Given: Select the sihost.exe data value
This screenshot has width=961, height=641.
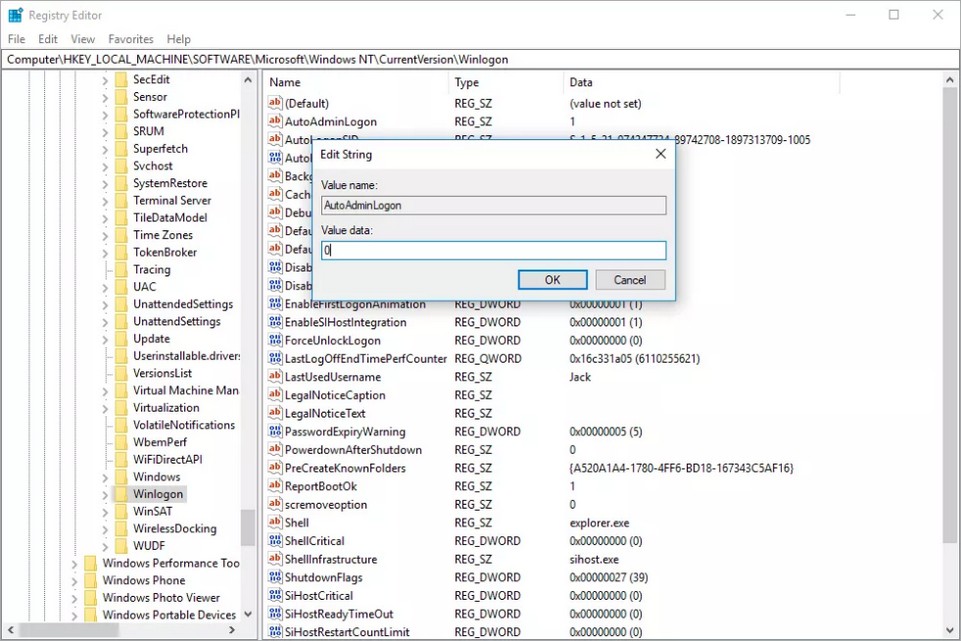Looking at the screenshot, I should (x=593, y=559).
